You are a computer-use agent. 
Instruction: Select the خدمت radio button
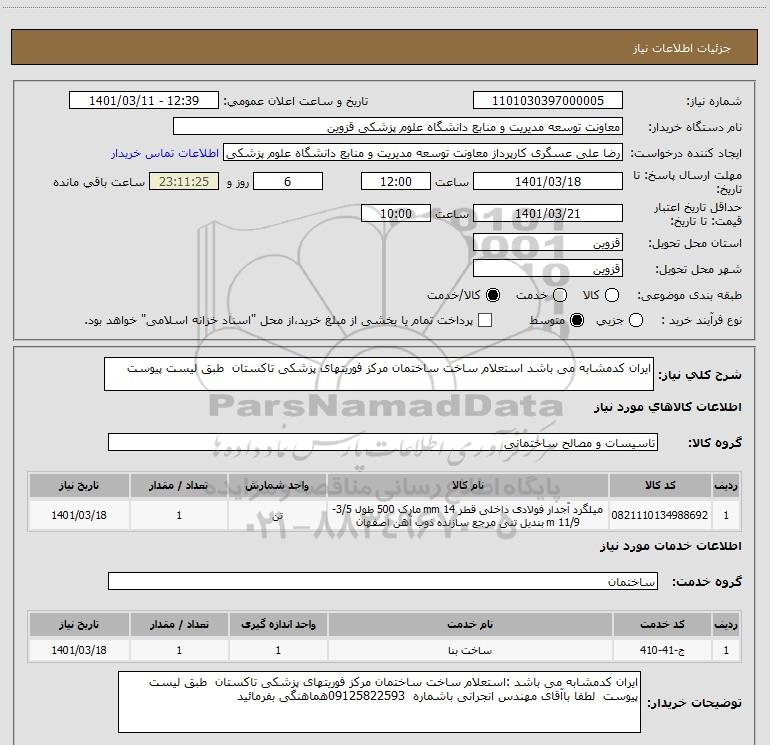click(560, 295)
